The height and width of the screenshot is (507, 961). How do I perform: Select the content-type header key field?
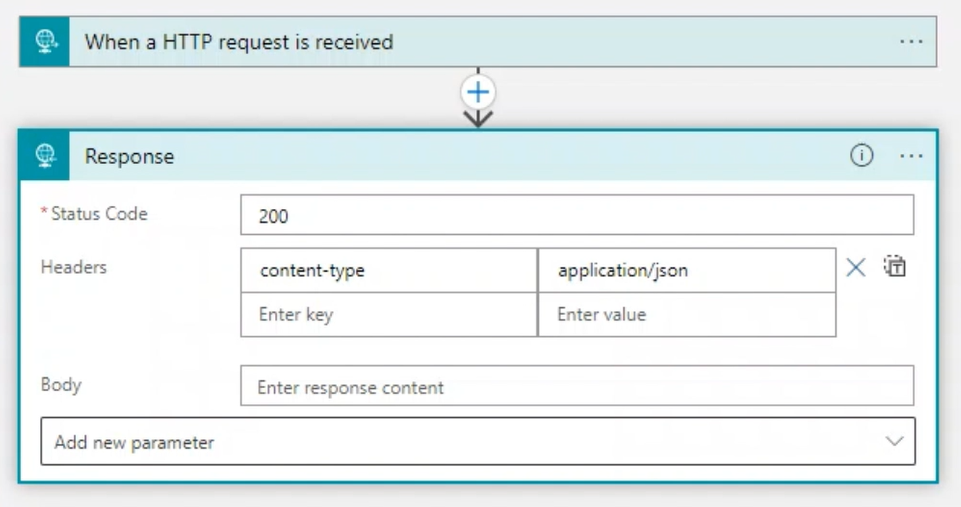(x=388, y=271)
